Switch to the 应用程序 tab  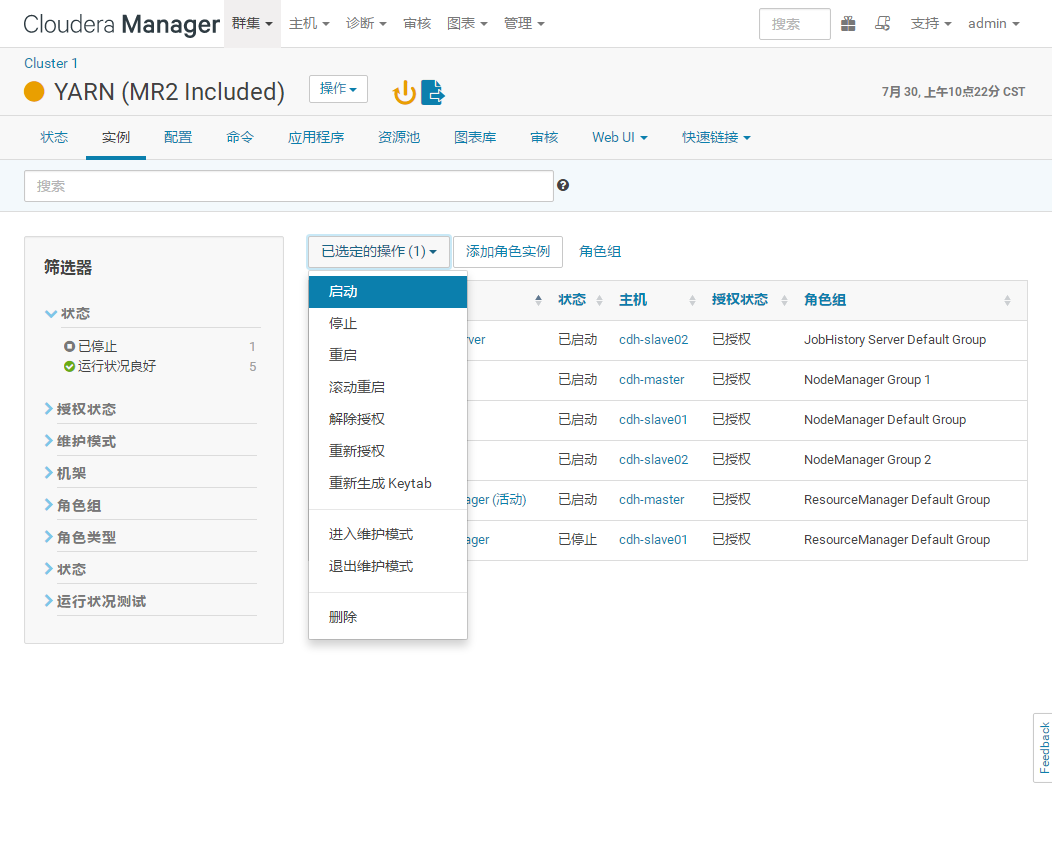316,137
